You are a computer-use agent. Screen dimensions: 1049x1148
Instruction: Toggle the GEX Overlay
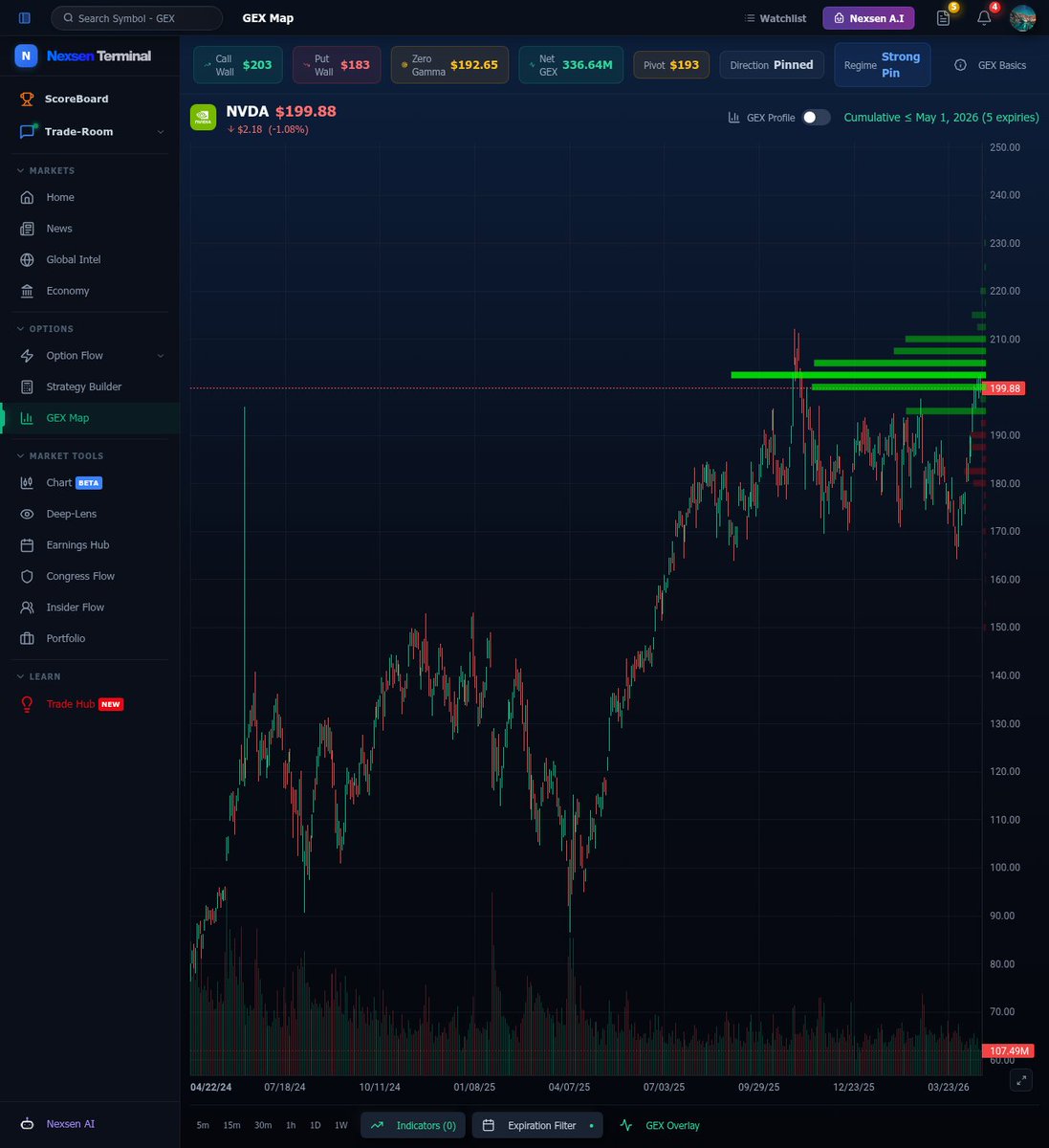coord(661,1125)
